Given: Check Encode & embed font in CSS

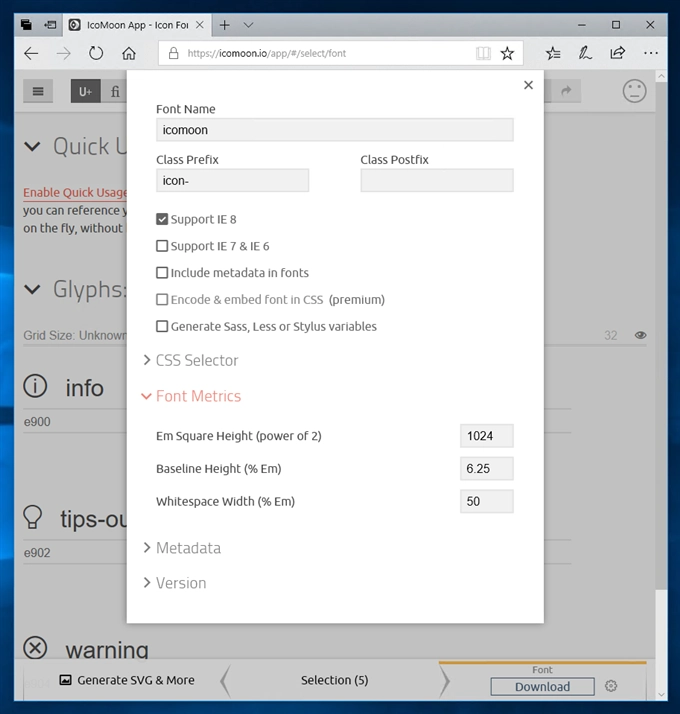Looking at the screenshot, I should pyautogui.click(x=162, y=300).
